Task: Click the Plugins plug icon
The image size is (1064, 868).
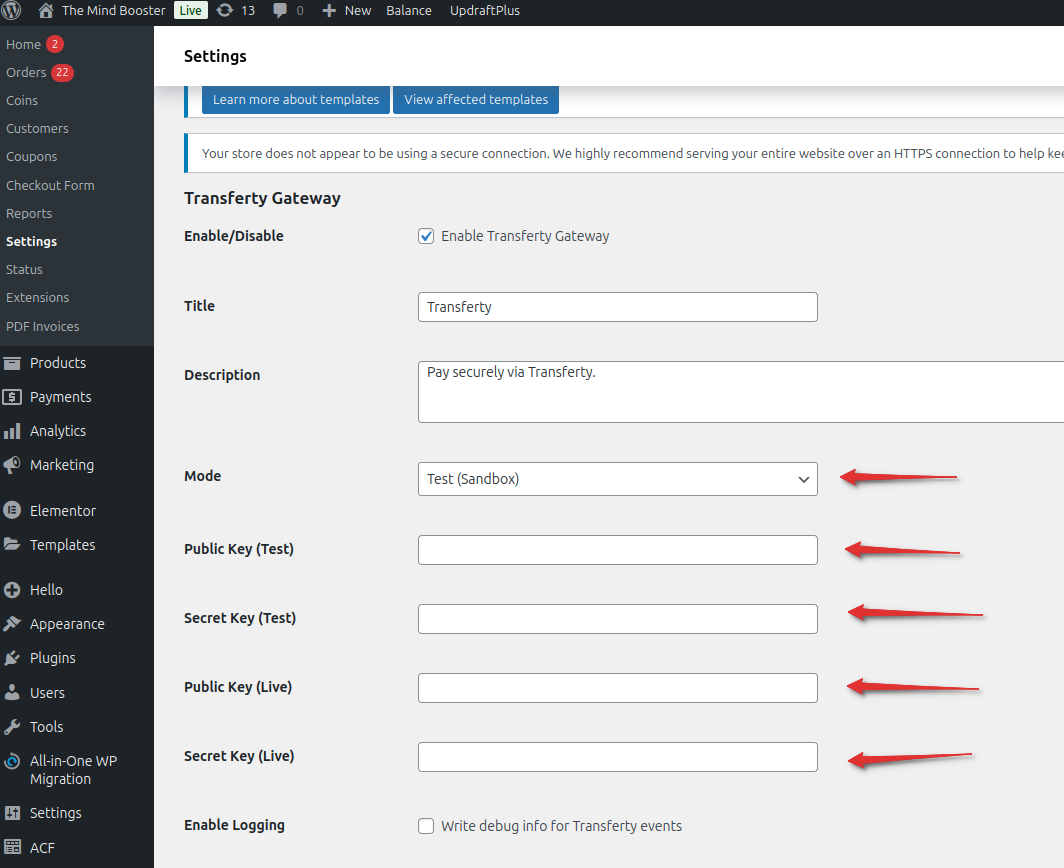Action: (x=12, y=658)
